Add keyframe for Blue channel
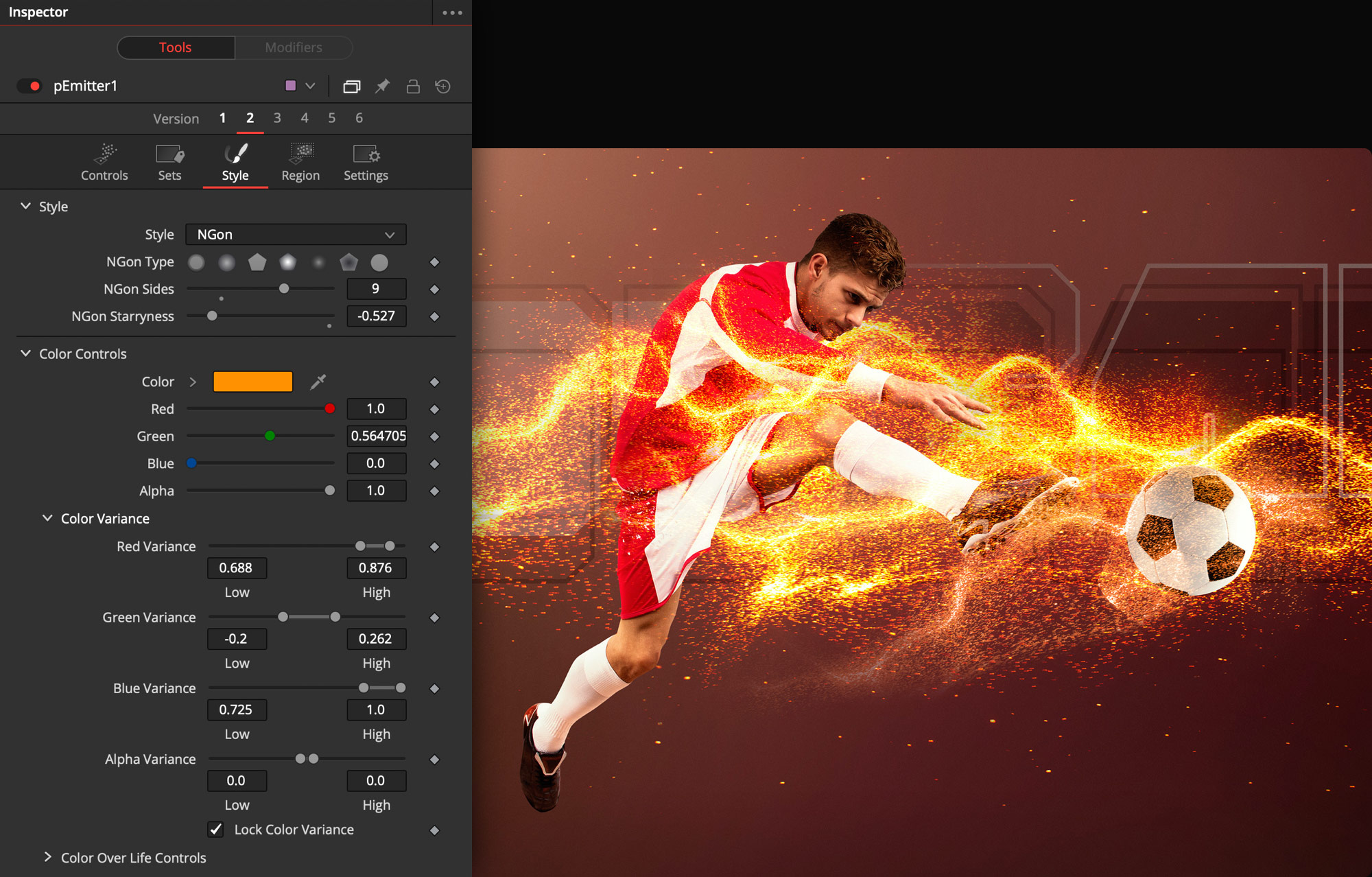This screenshot has width=1372, height=877. pyautogui.click(x=434, y=464)
